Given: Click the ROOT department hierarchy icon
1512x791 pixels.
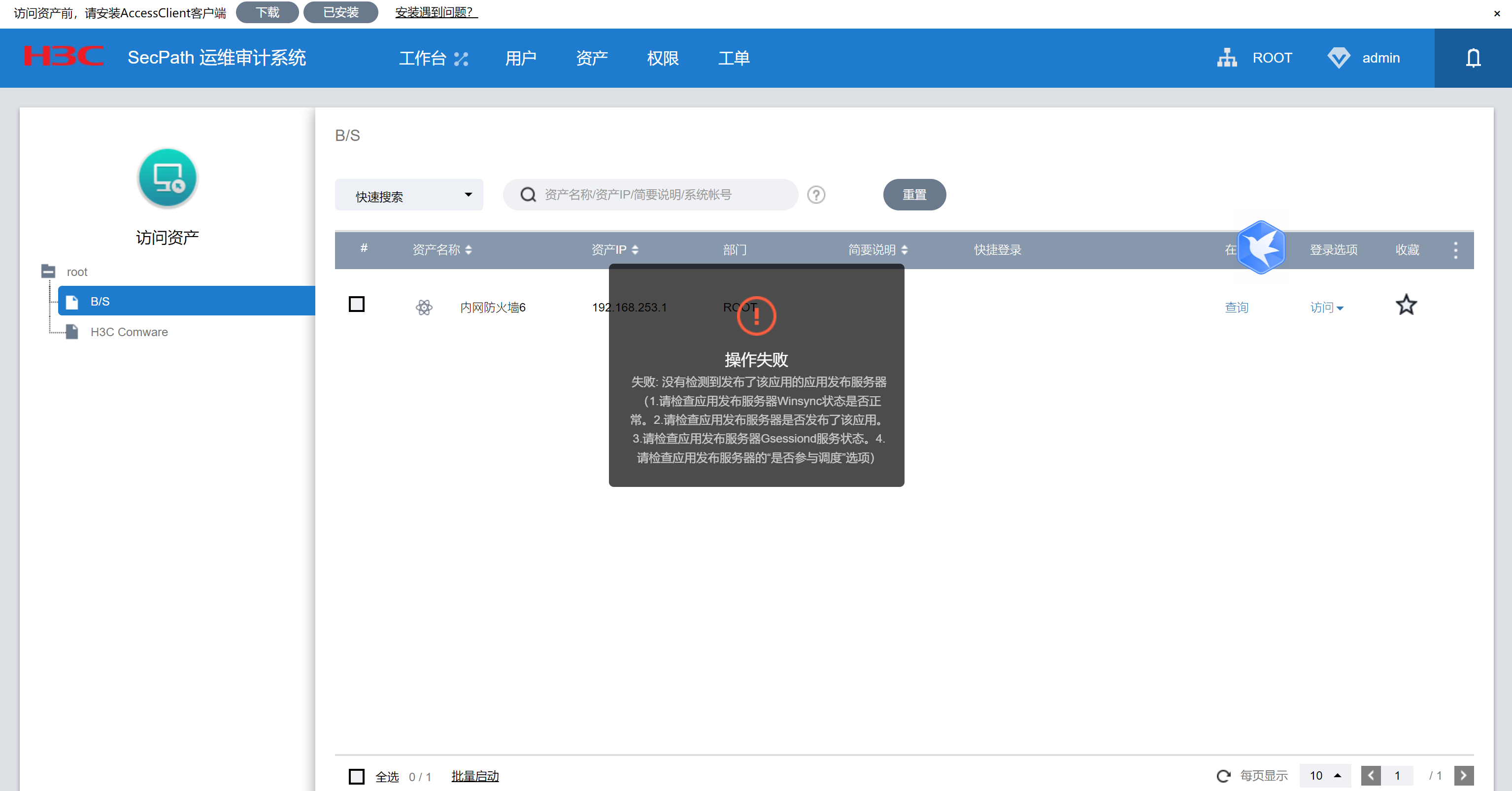Looking at the screenshot, I should pyautogui.click(x=1227, y=58).
